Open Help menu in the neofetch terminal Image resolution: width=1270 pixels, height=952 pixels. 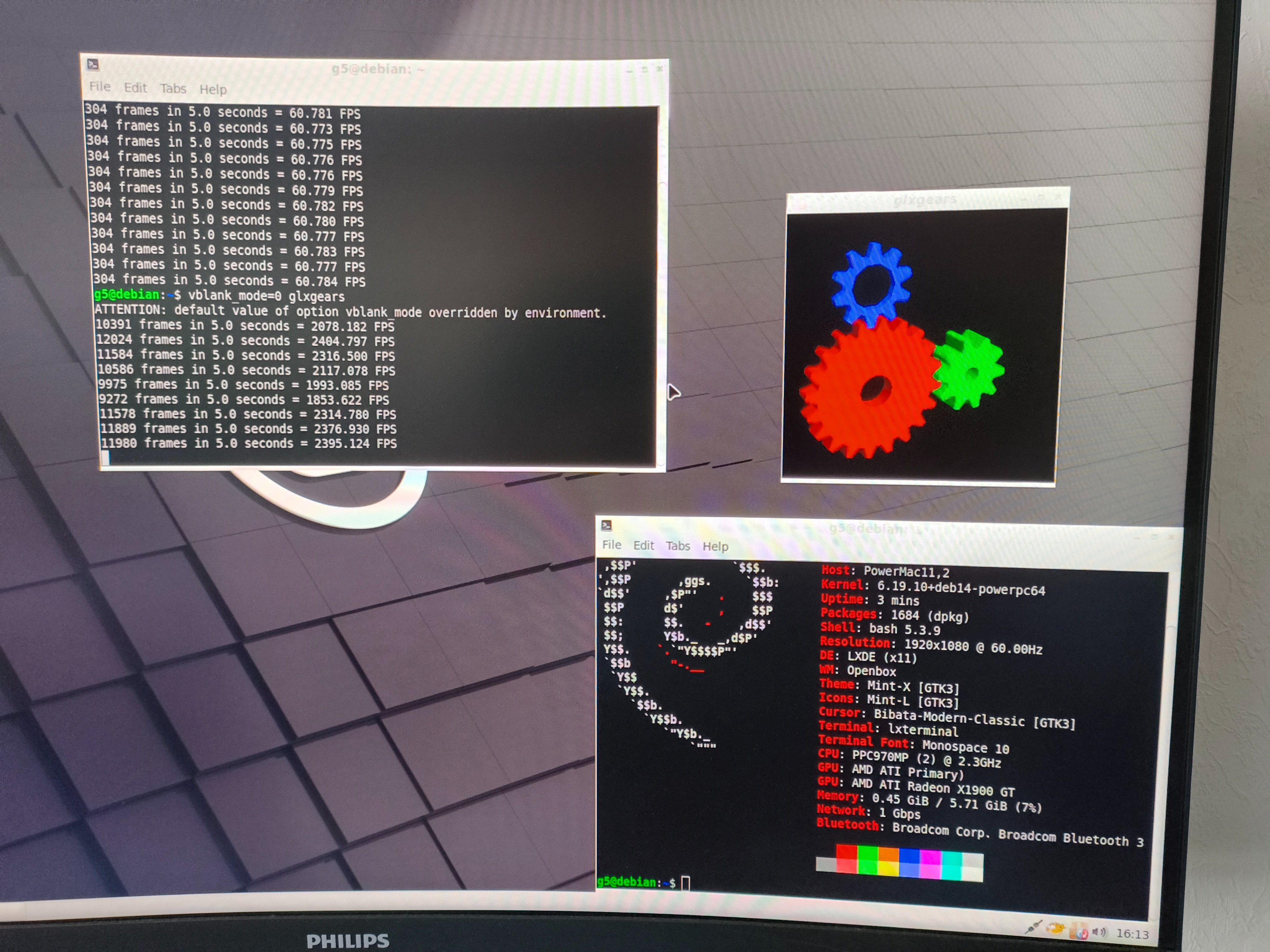pyautogui.click(x=715, y=546)
